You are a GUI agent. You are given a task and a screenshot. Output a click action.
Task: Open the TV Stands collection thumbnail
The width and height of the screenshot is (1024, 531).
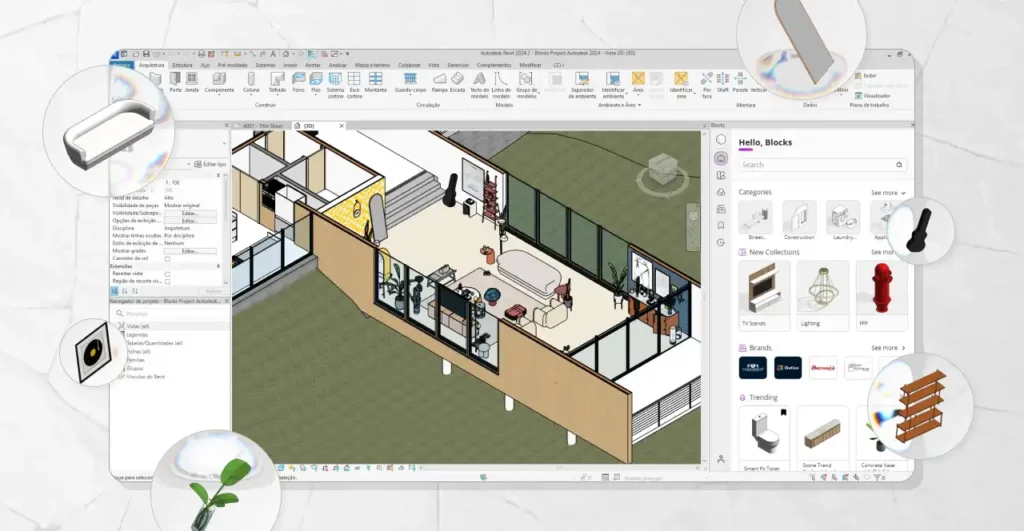pyautogui.click(x=764, y=295)
